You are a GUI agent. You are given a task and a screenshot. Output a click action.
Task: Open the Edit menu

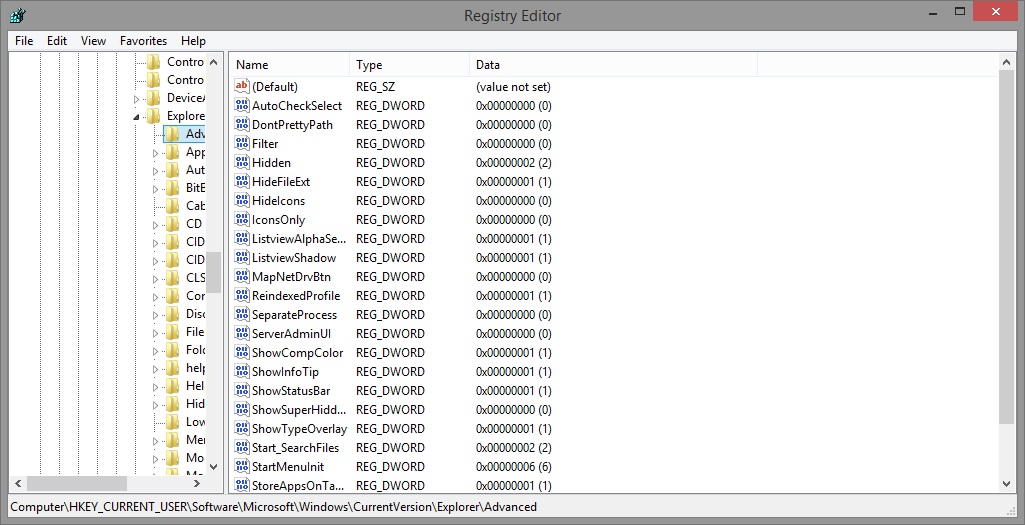point(57,41)
